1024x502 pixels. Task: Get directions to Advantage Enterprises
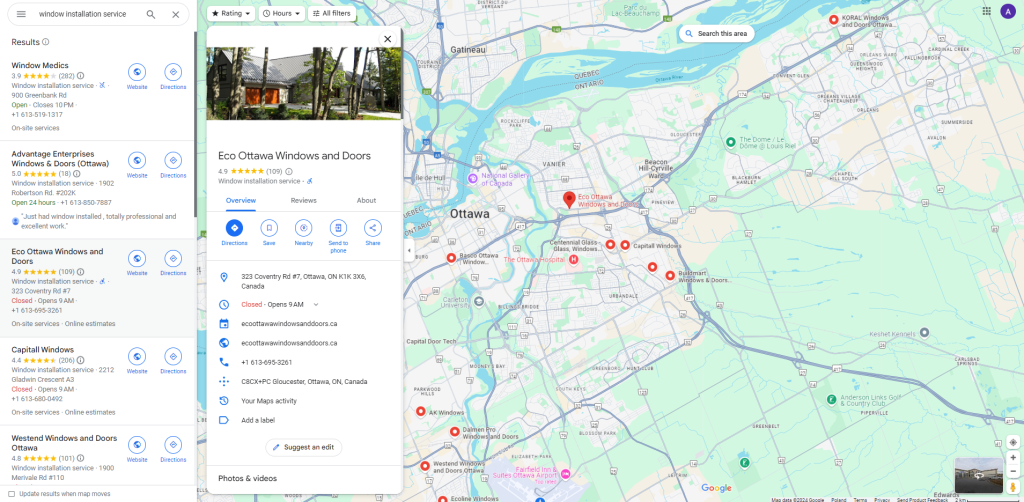[173, 161]
